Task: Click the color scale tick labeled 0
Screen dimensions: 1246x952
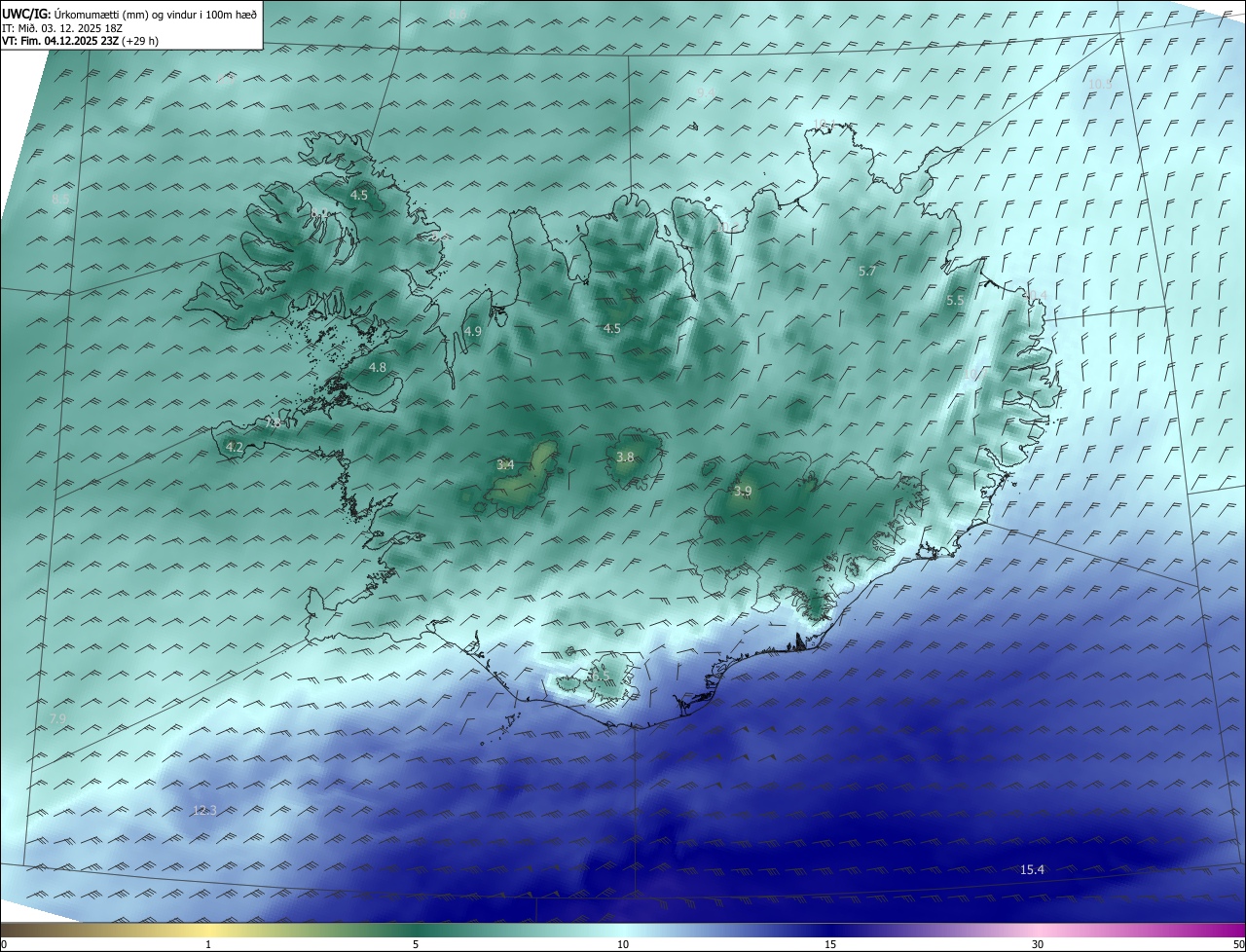Action: [x=4, y=944]
